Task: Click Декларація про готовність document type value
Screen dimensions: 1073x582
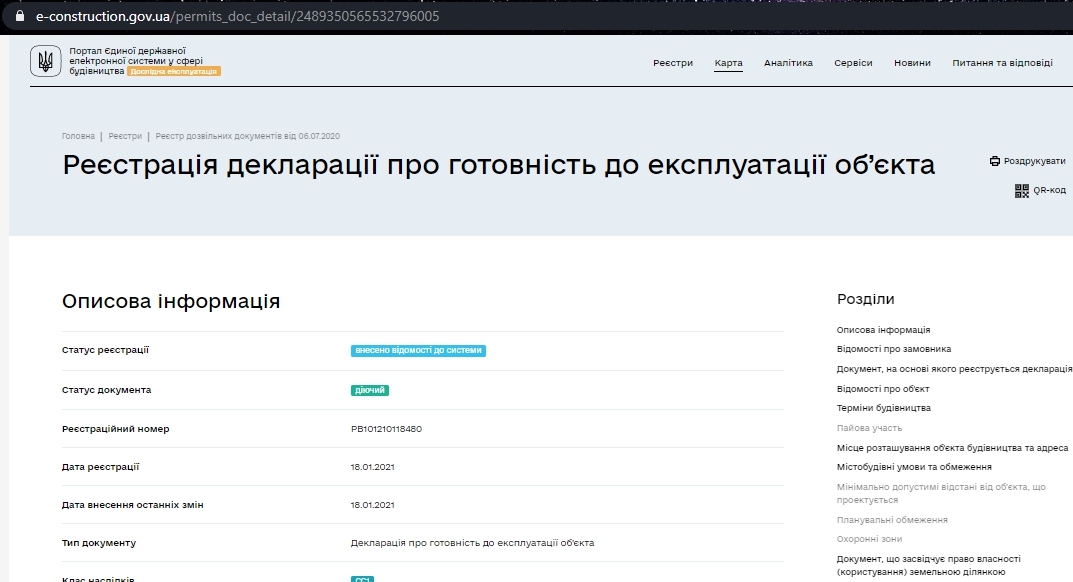Action: click(472, 543)
